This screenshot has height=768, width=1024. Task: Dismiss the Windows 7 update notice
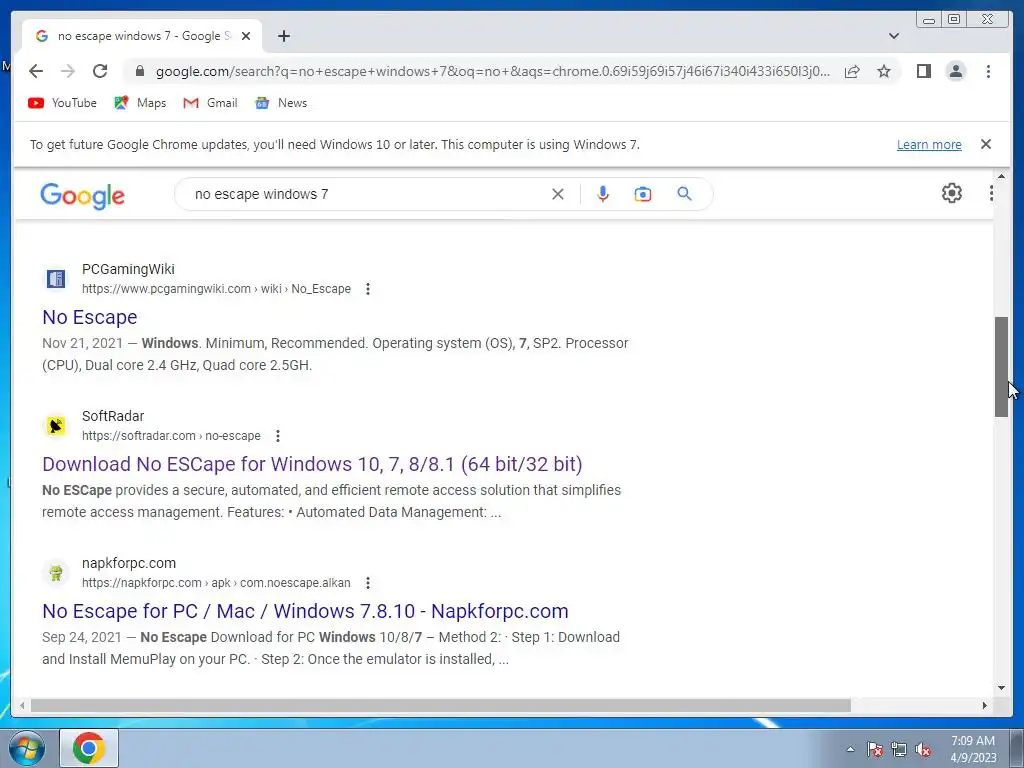(x=986, y=144)
